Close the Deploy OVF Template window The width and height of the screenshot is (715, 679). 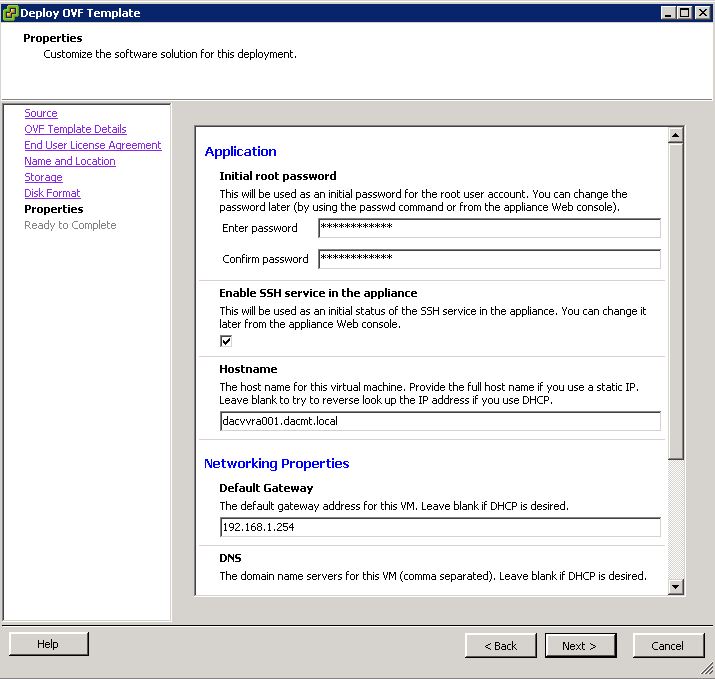[702, 13]
